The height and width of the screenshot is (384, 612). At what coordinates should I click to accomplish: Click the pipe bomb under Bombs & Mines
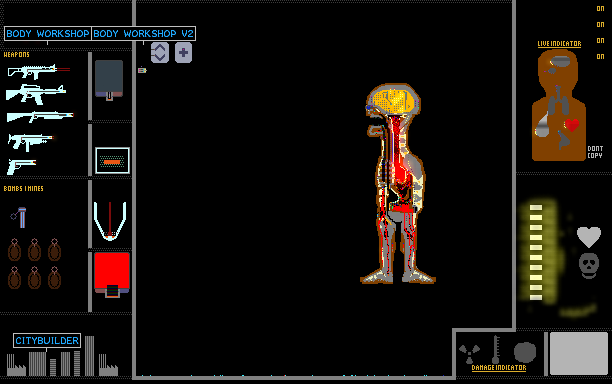pos(19,217)
